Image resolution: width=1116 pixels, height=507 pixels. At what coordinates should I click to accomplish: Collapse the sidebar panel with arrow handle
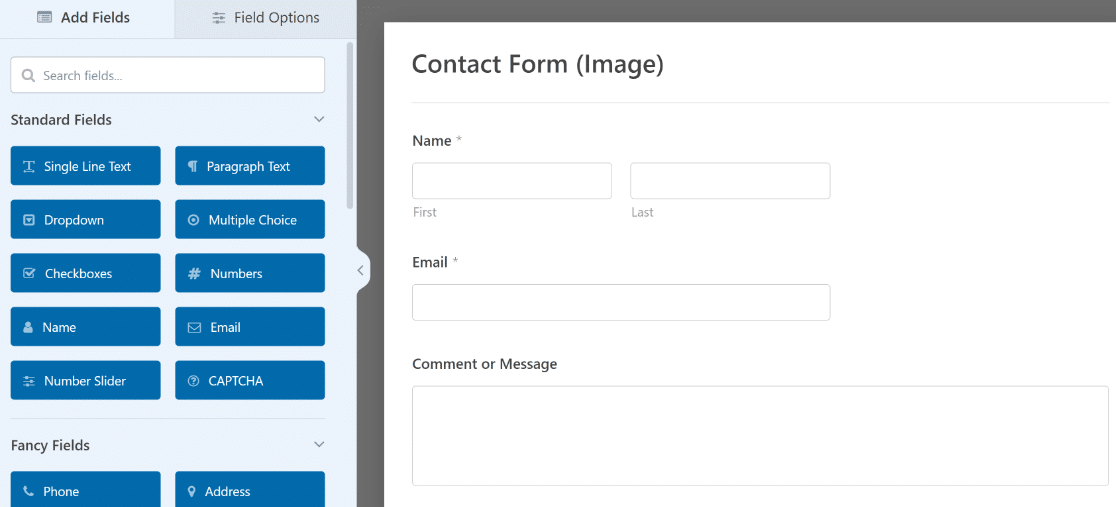coord(361,271)
